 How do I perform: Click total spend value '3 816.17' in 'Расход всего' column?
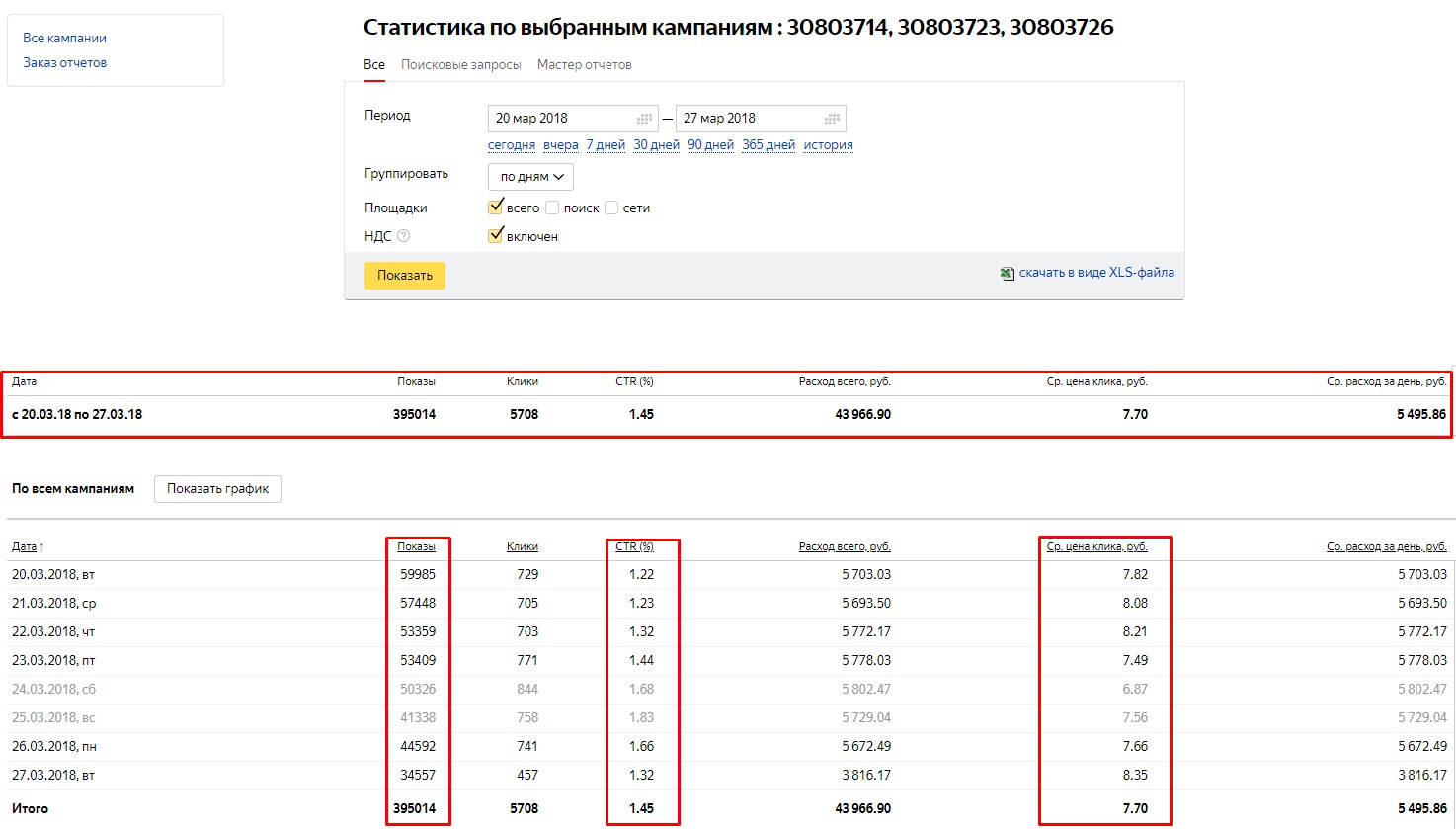[x=866, y=776]
